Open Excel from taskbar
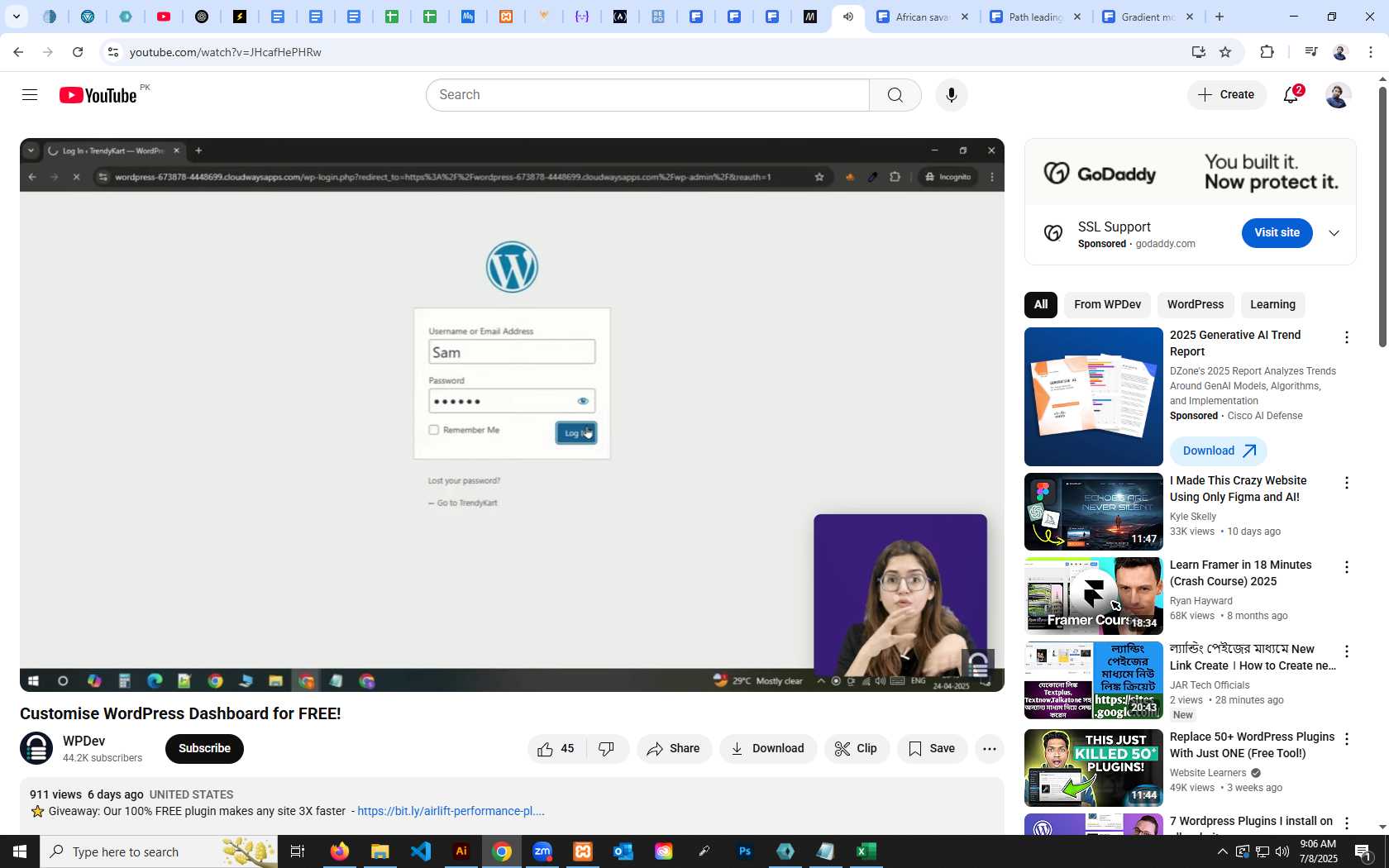The width and height of the screenshot is (1389, 868). [x=866, y=851]
